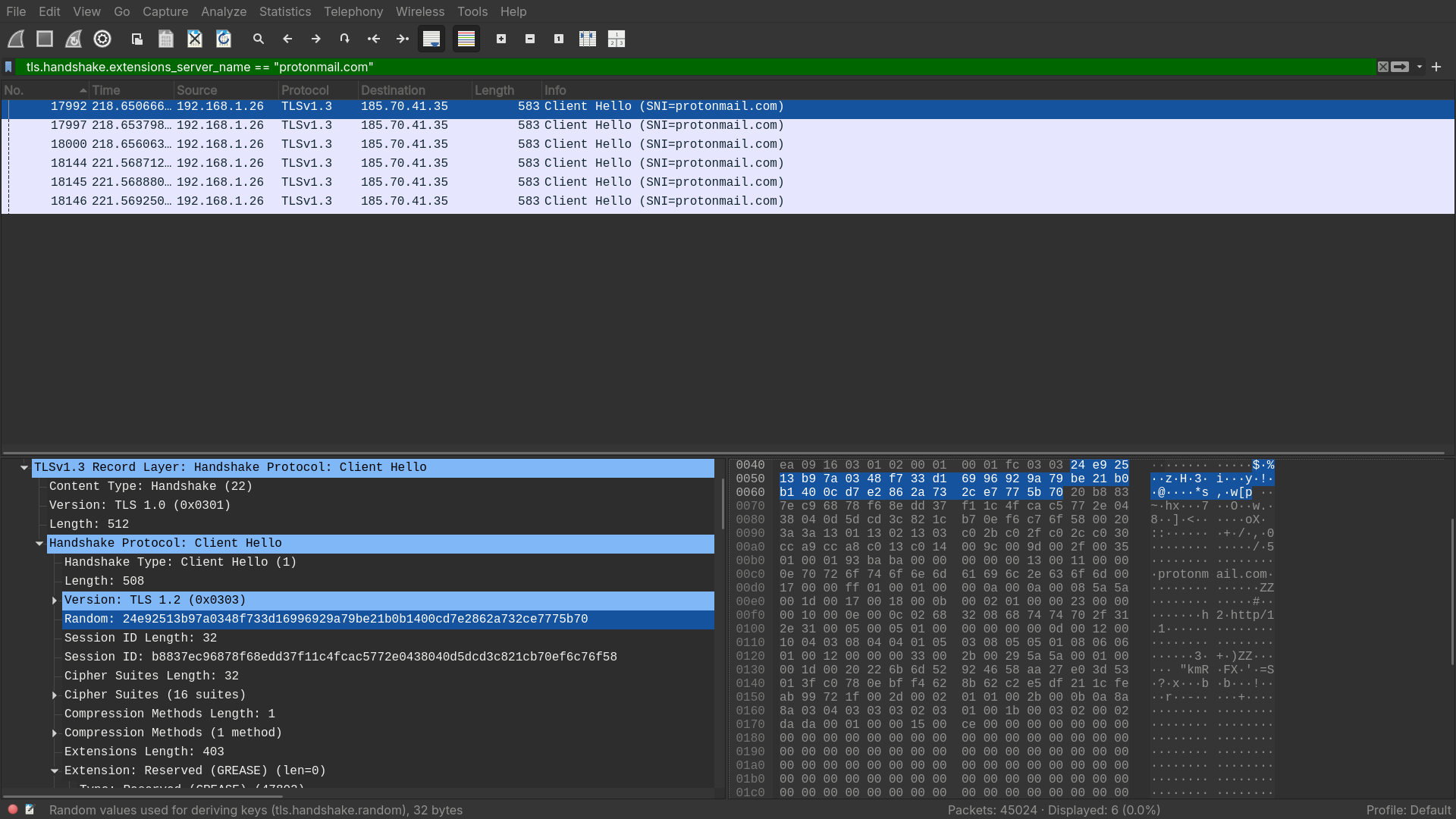Click the find packet magnifier icon
The height and width of the screenshot is (819, 1456).
(259, 39)
